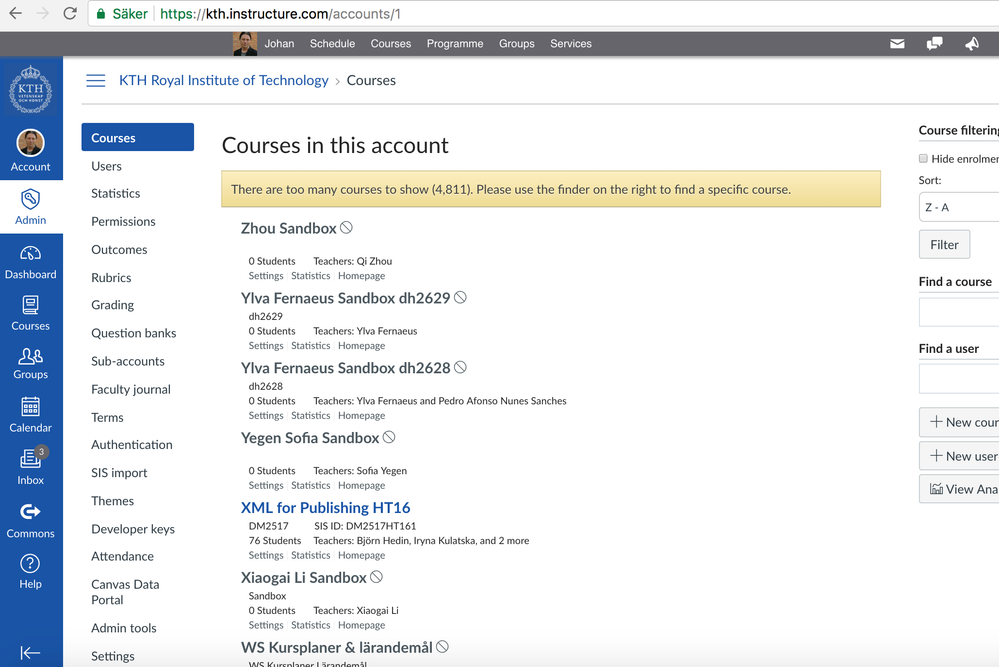Image resolution: width=999 pixels, height=667 pixels.
Task: Toggle the Hide enrolment-less courses checkbox
Action: [923, 159]
